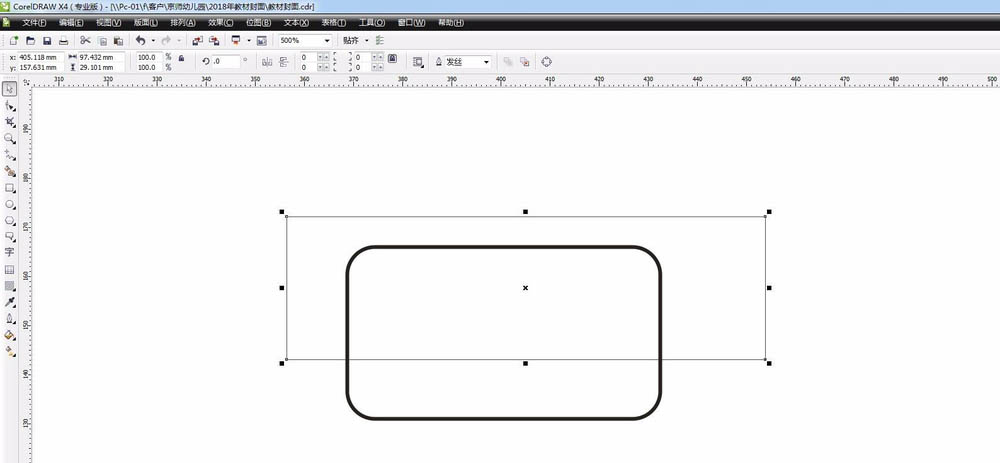Open the 排列(A) menu
This screenshot has width=1000, height=463.
(183, 22)
